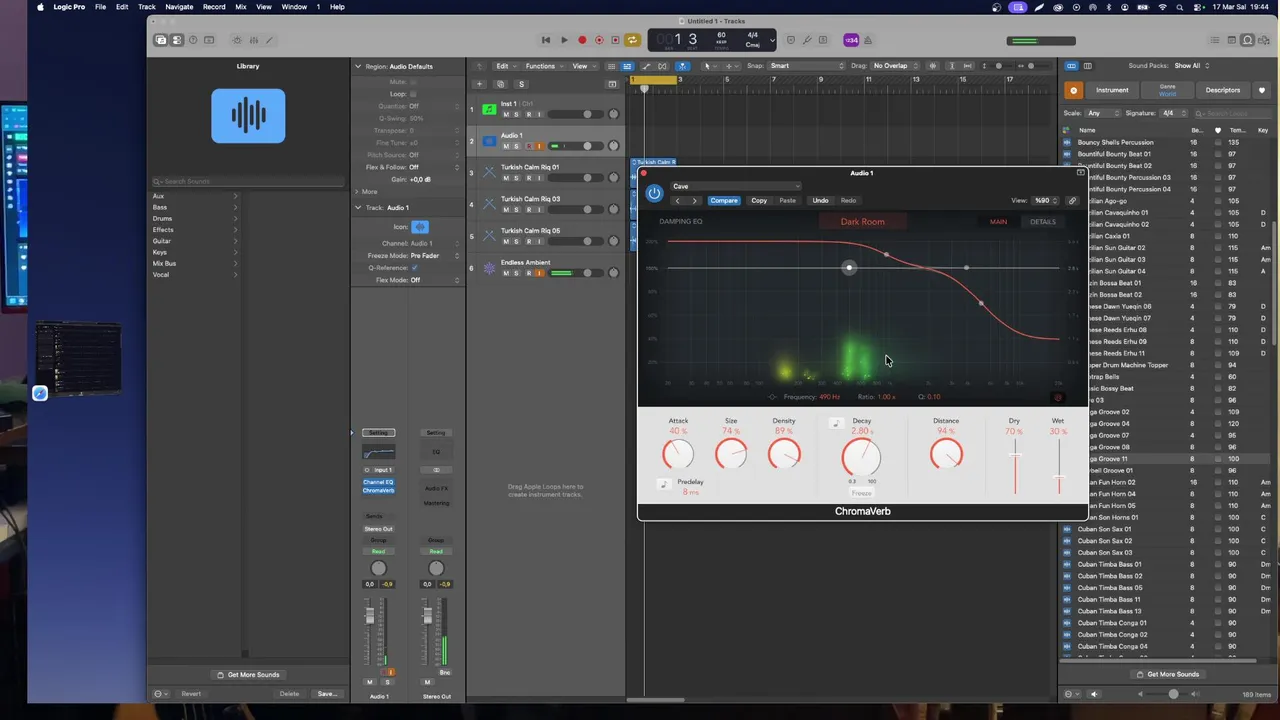The width and height of the screenshot is (1280, 720).
Task: Mute the Audio 1 track
Action: [x=506, y=146]
